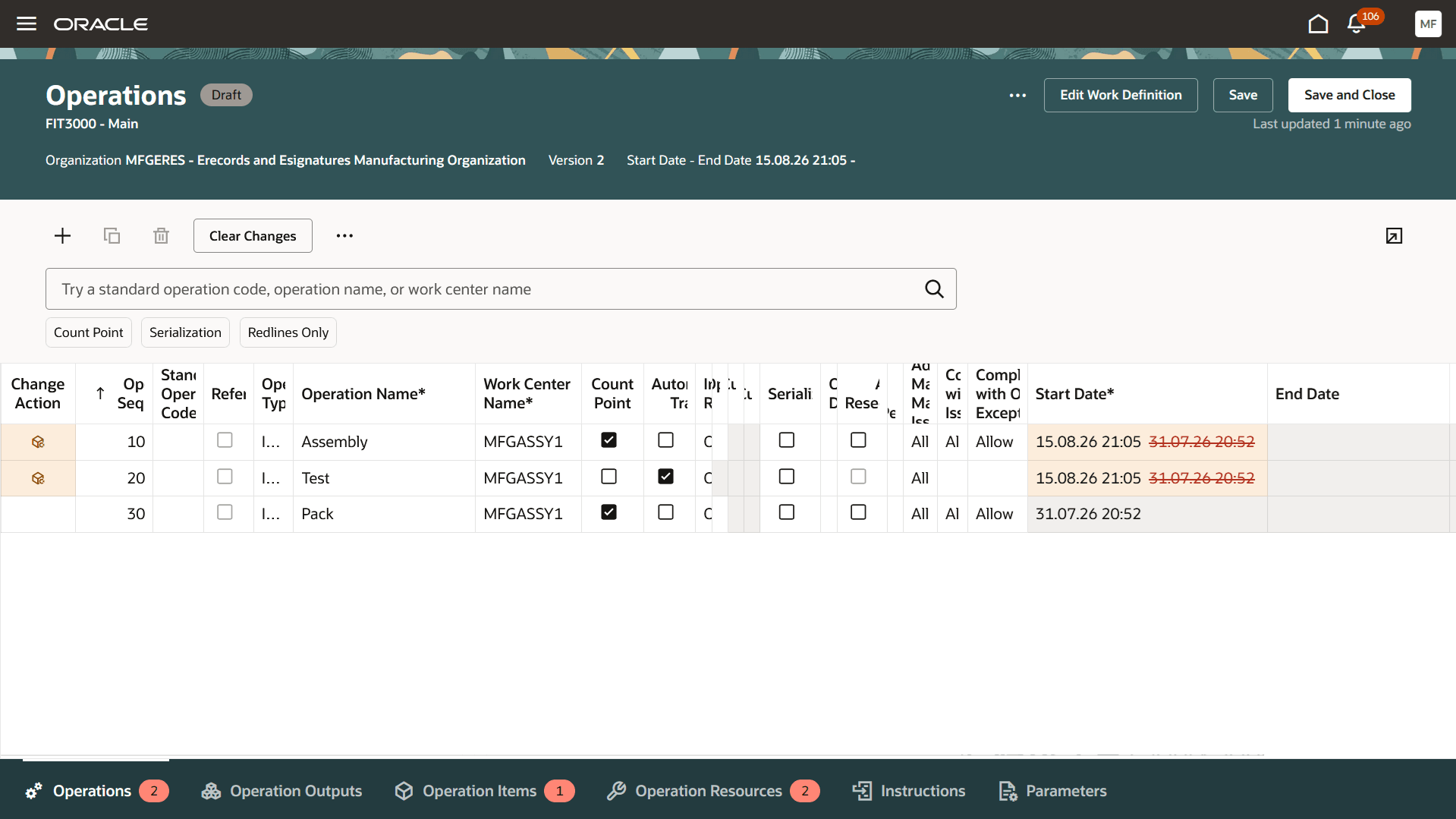Click Save and Close button
This screenshot has height=819, width=1456.
click(x=1349, y=95)
